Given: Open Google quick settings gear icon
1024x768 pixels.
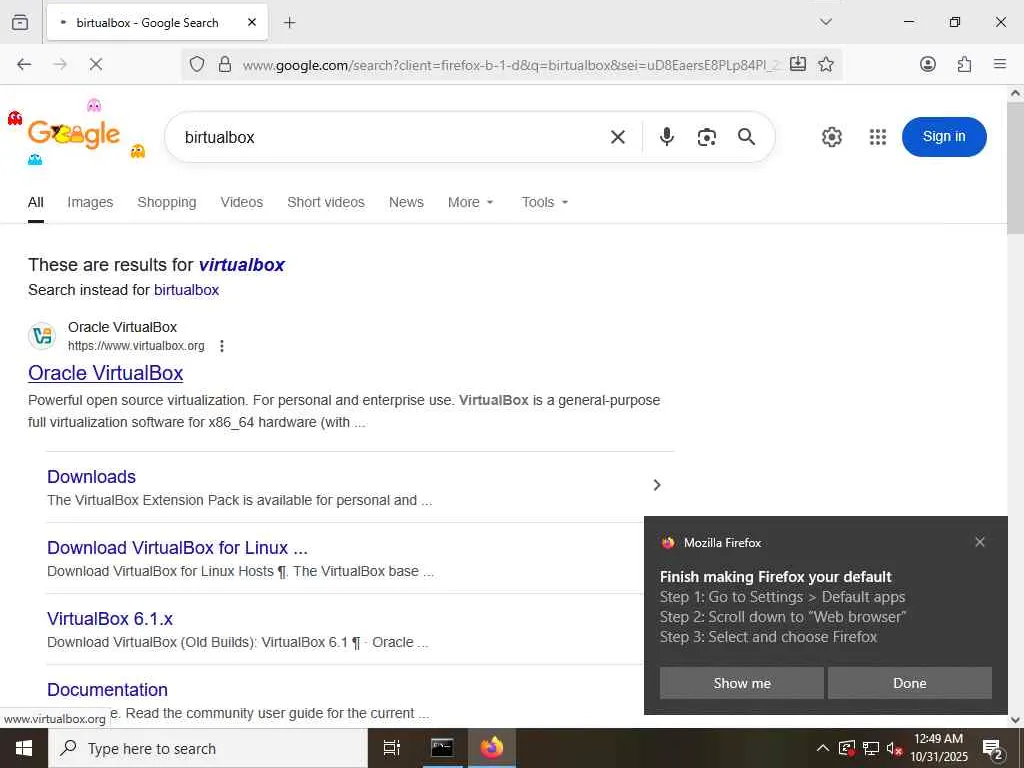Looking at the screenshot, I should (x=831, y=136).
